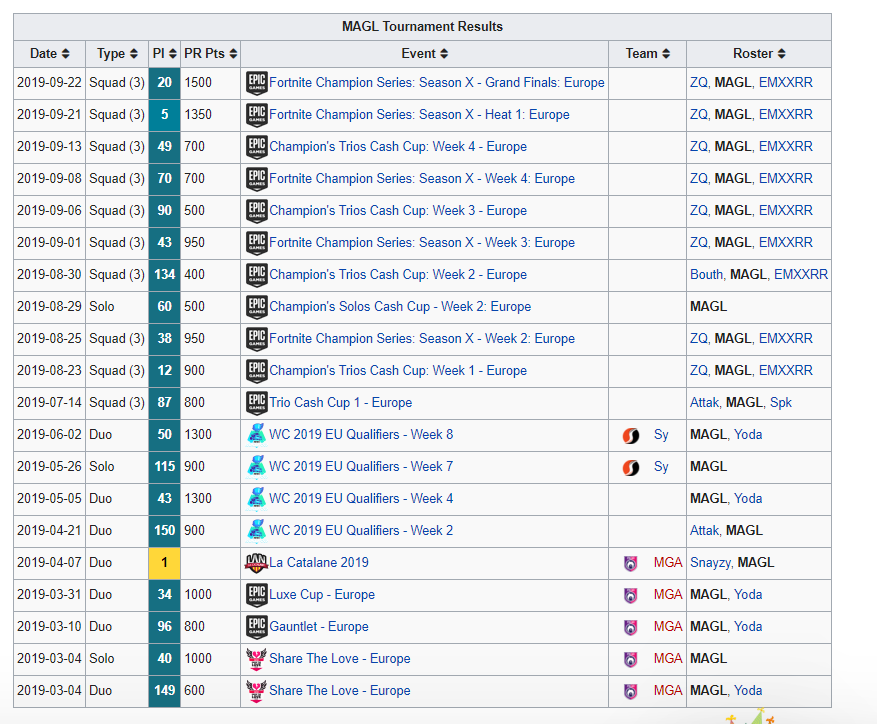Image resolution: width=877 pixels, height=724 pixels.
Task: Click Epic Games icon beside Champion Series Week 2
Action: 257,339
